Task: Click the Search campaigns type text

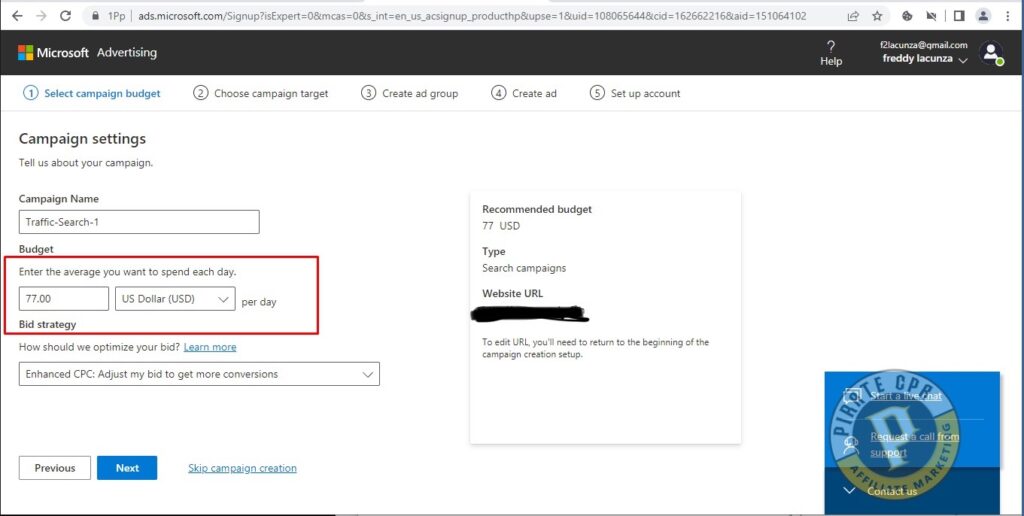Action: (524, 268)
